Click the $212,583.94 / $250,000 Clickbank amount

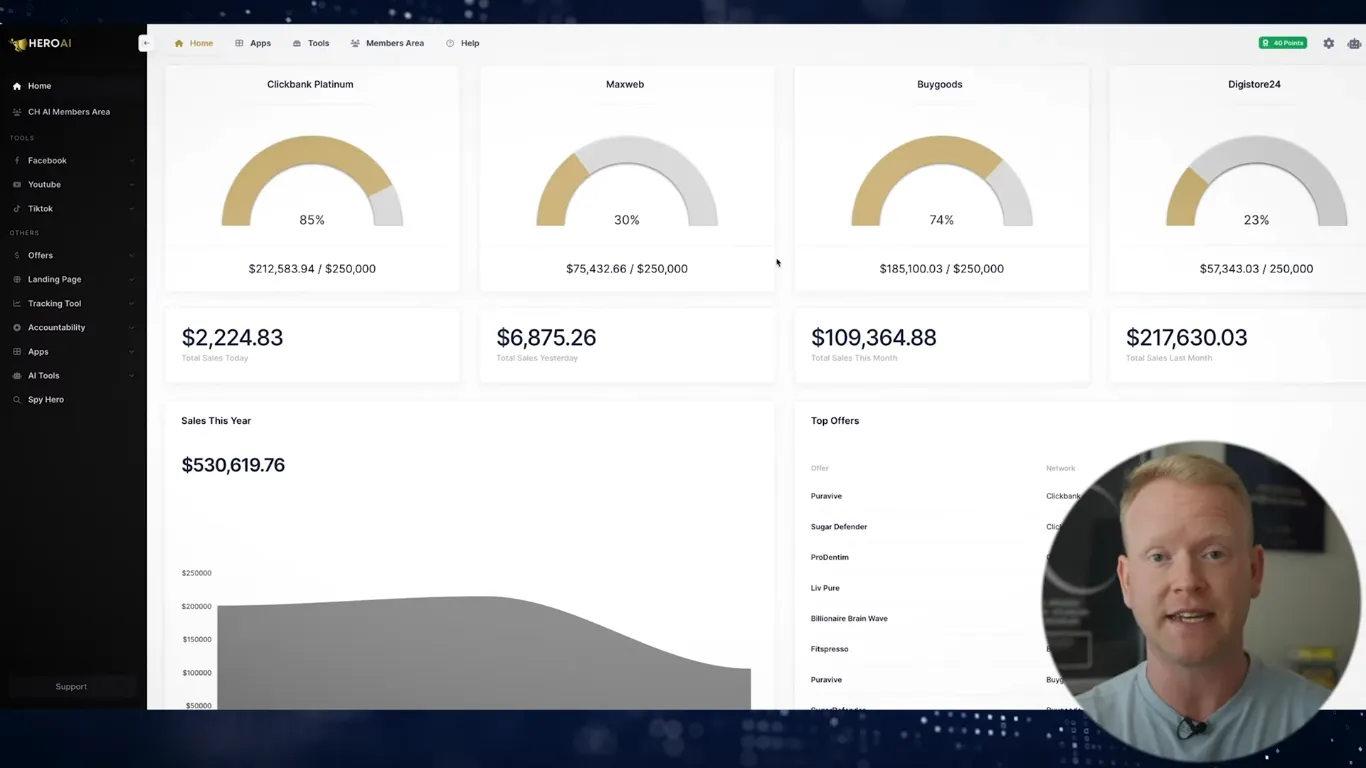pos(312,269)
